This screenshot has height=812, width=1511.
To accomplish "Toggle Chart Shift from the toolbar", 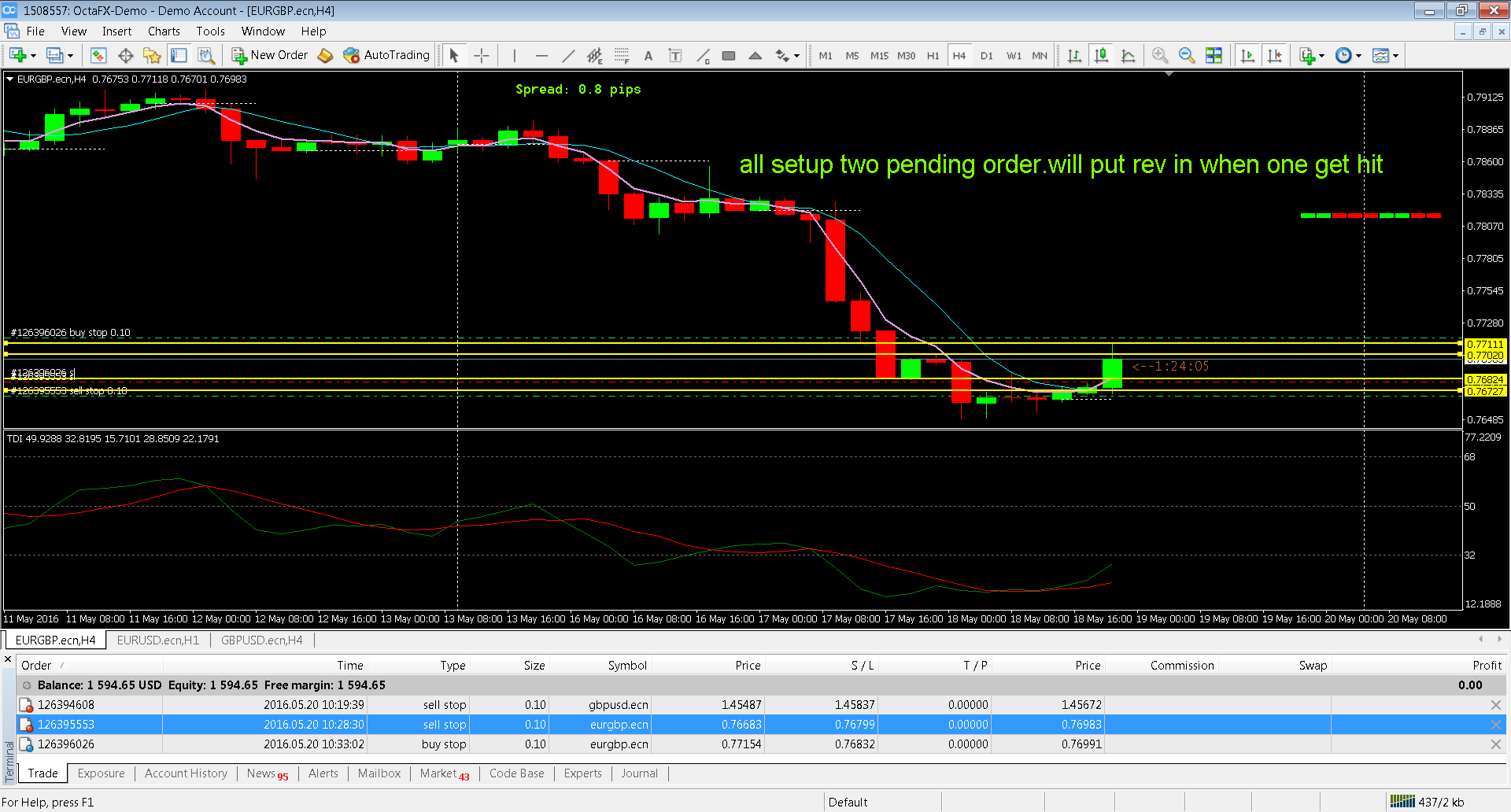I will (1275, 55).
